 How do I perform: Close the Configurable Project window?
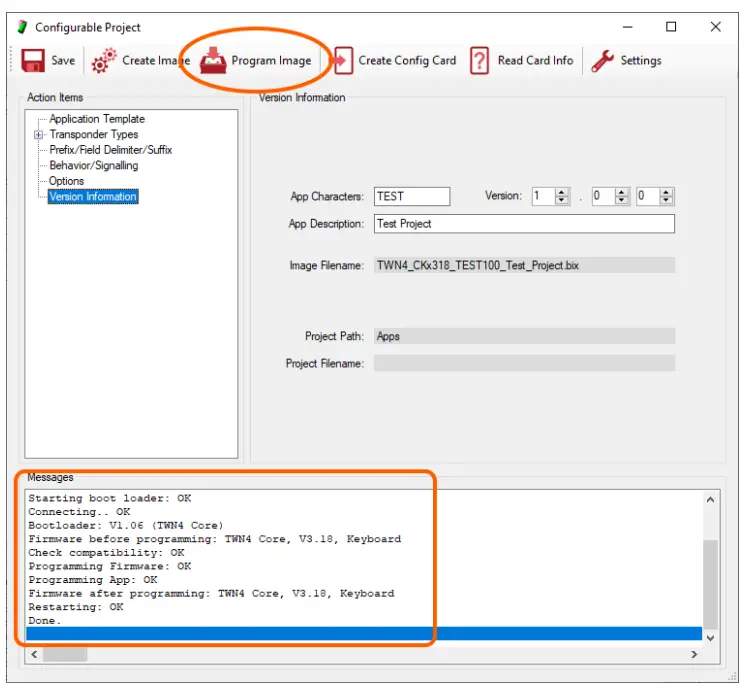click(716, 27)
